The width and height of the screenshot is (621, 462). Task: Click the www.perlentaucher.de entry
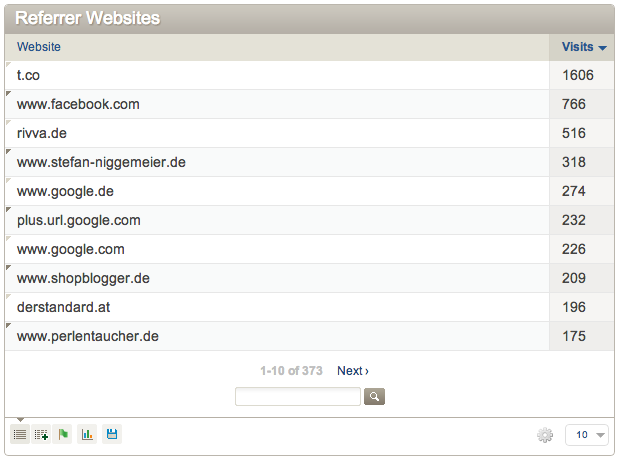(88, 337)
